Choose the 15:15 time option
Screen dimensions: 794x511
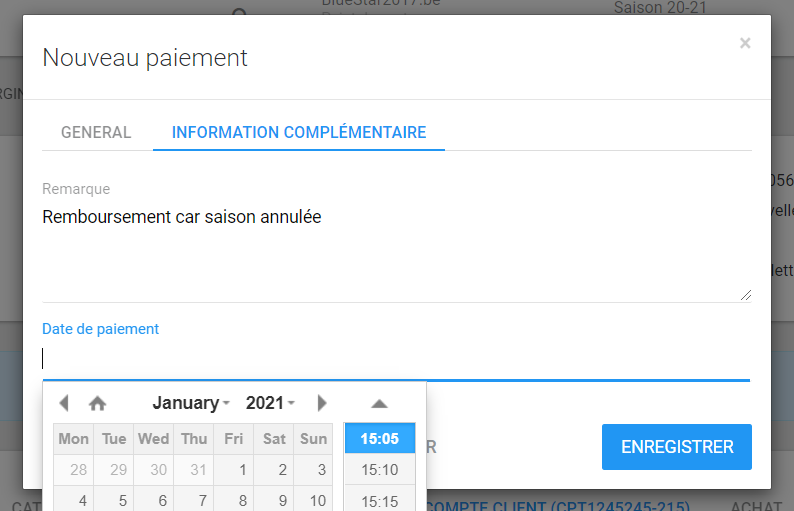[380, 501]
